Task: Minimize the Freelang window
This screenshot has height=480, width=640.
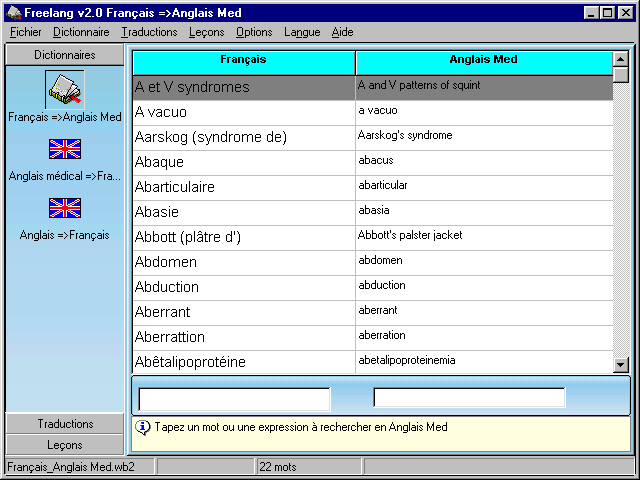Action: (x=591, y=13)
